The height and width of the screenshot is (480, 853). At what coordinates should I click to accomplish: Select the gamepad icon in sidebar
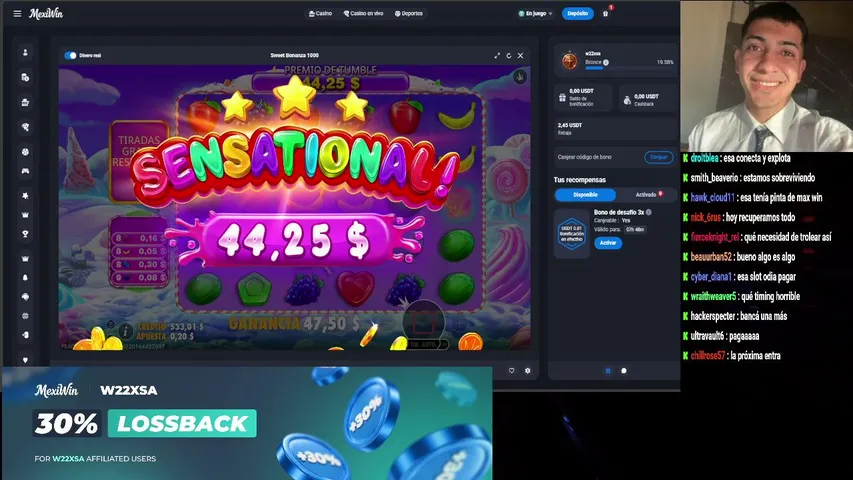25,171
